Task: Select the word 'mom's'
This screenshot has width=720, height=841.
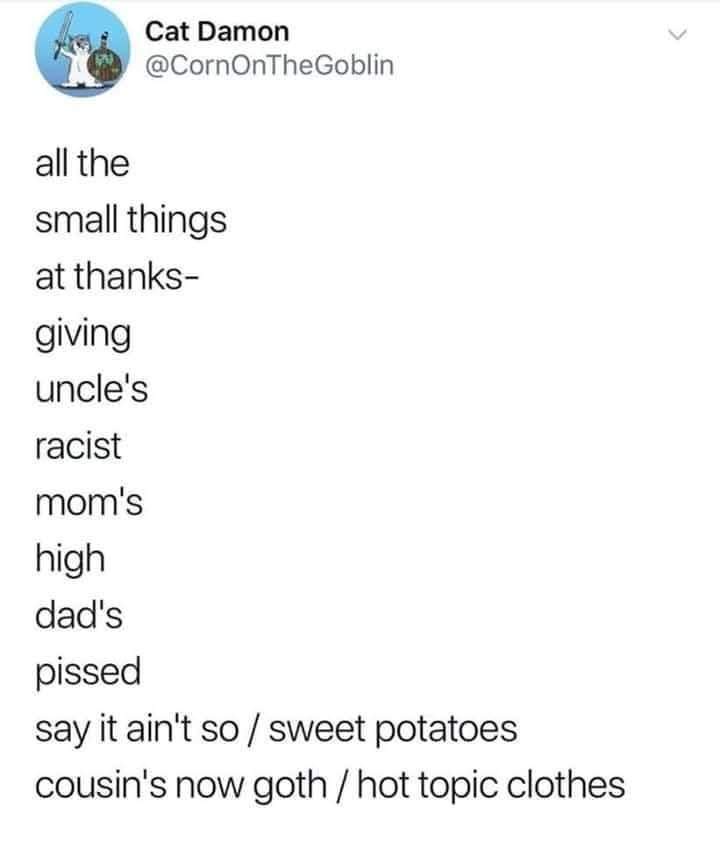Action: tap(89, 503)
